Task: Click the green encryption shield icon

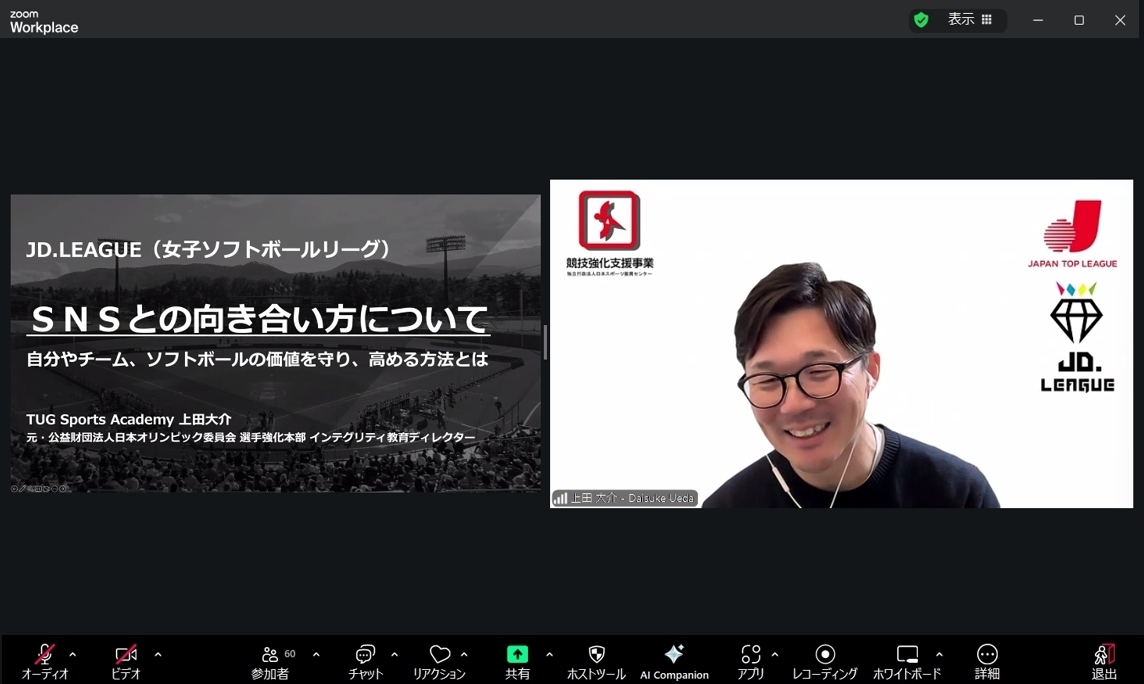Action: 921,20
